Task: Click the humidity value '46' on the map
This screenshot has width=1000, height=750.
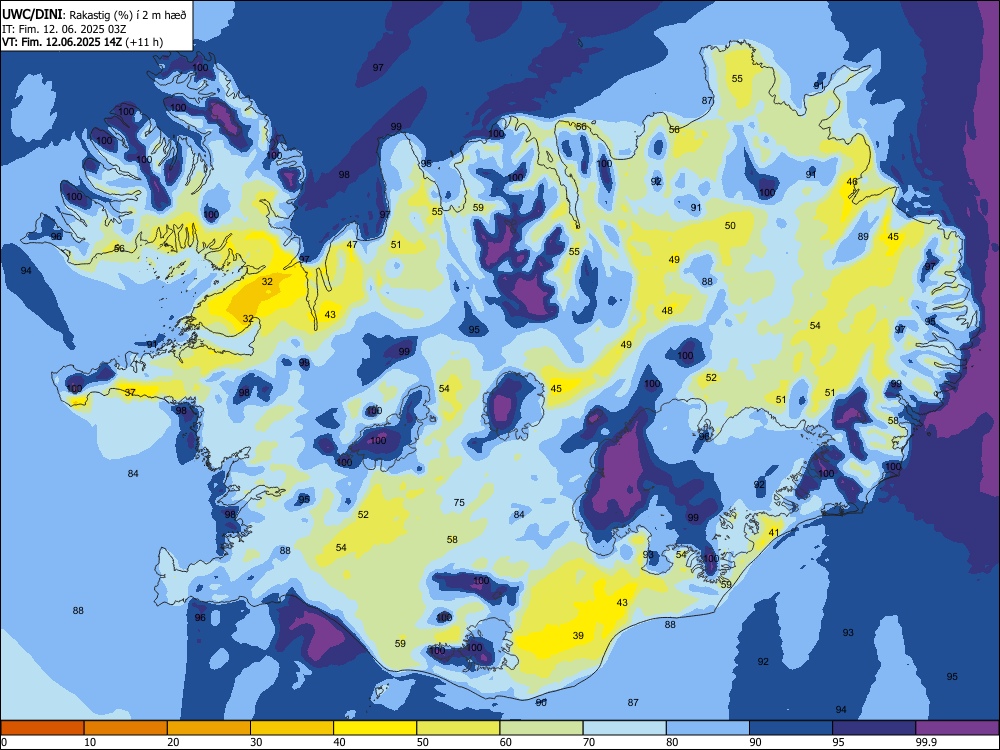Action: [852, 182]
